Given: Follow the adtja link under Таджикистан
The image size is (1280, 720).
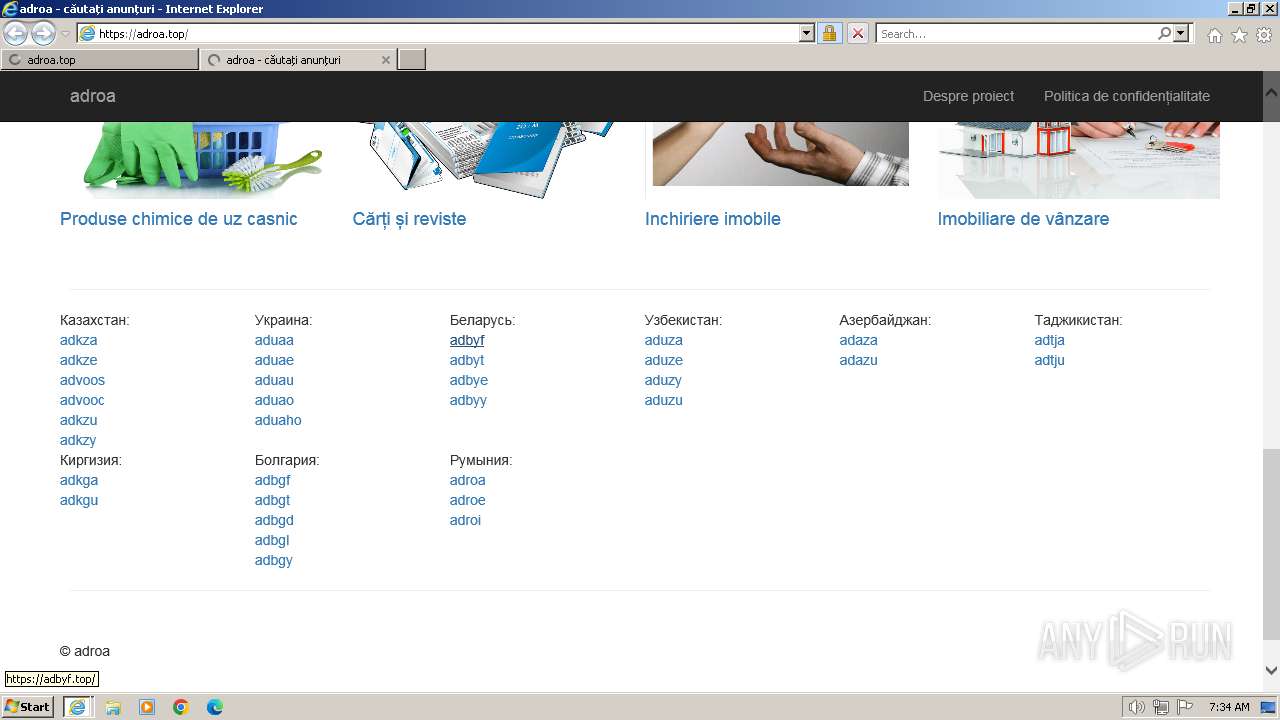Looking at the screenshot, I should click(x=1050, y=340).
